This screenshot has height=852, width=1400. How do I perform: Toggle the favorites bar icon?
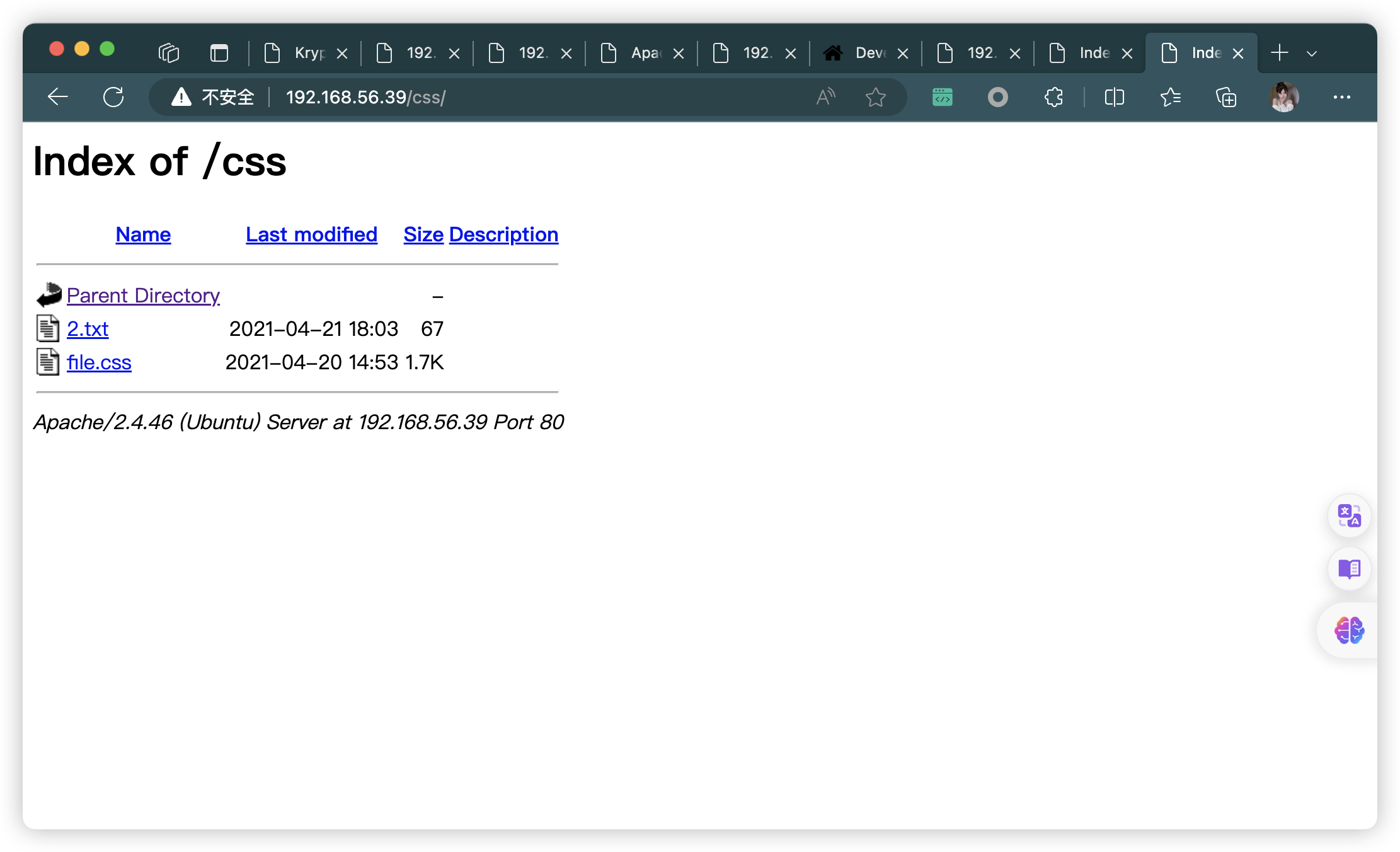coord(1171,97)
